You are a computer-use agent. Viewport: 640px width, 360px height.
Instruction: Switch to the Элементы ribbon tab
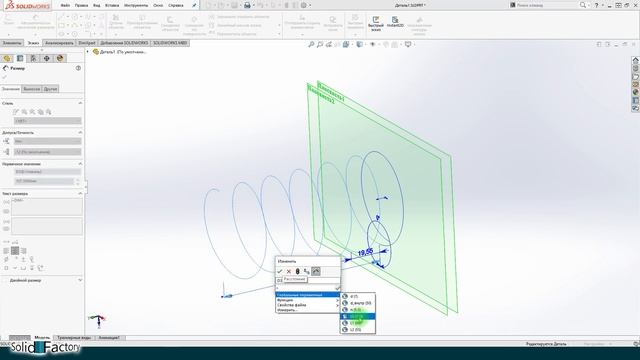(12, 43)
